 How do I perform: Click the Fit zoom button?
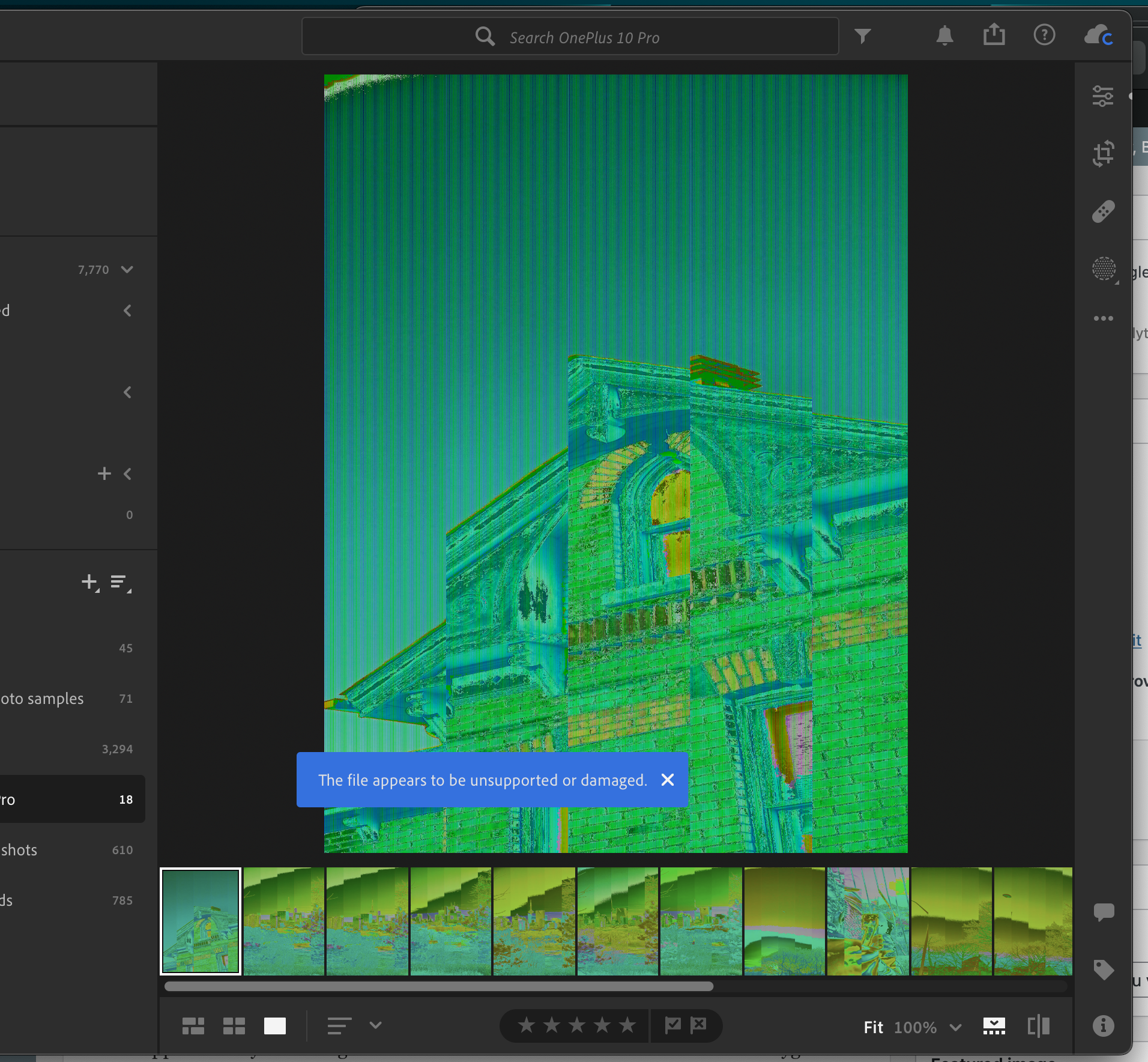pyautogui.click(x=873, y=1027)
